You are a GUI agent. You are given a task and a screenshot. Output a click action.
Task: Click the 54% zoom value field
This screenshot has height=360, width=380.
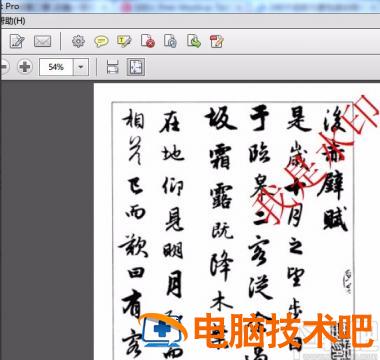point(56,67)
